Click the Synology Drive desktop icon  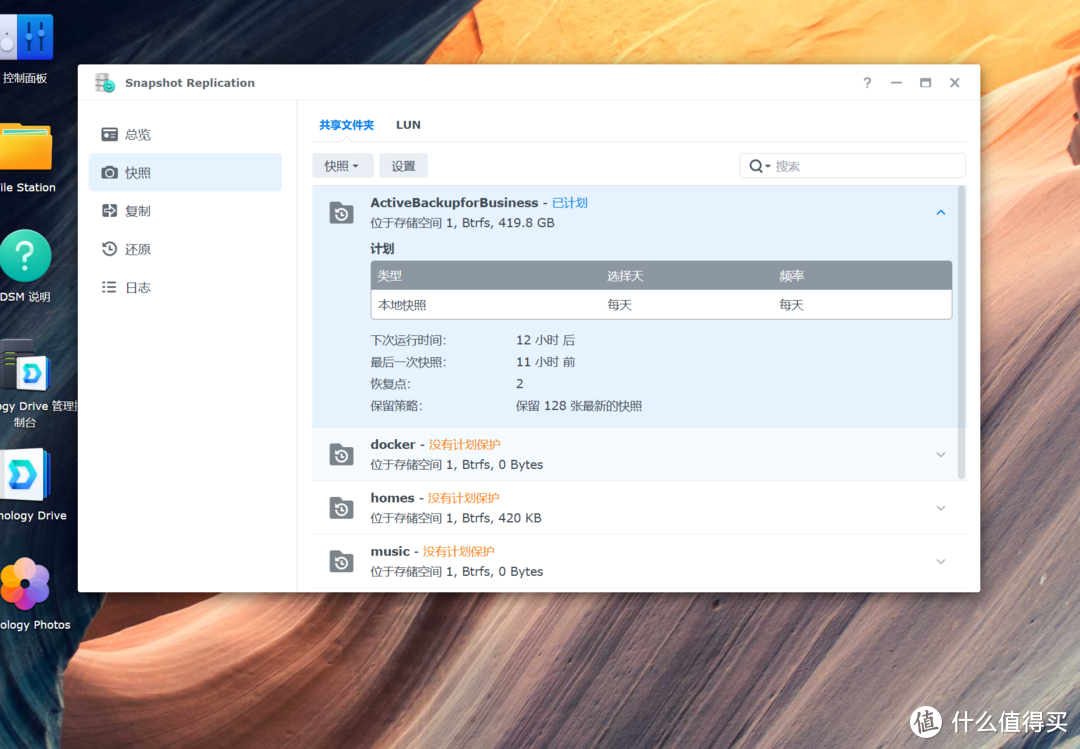(26, 476)
